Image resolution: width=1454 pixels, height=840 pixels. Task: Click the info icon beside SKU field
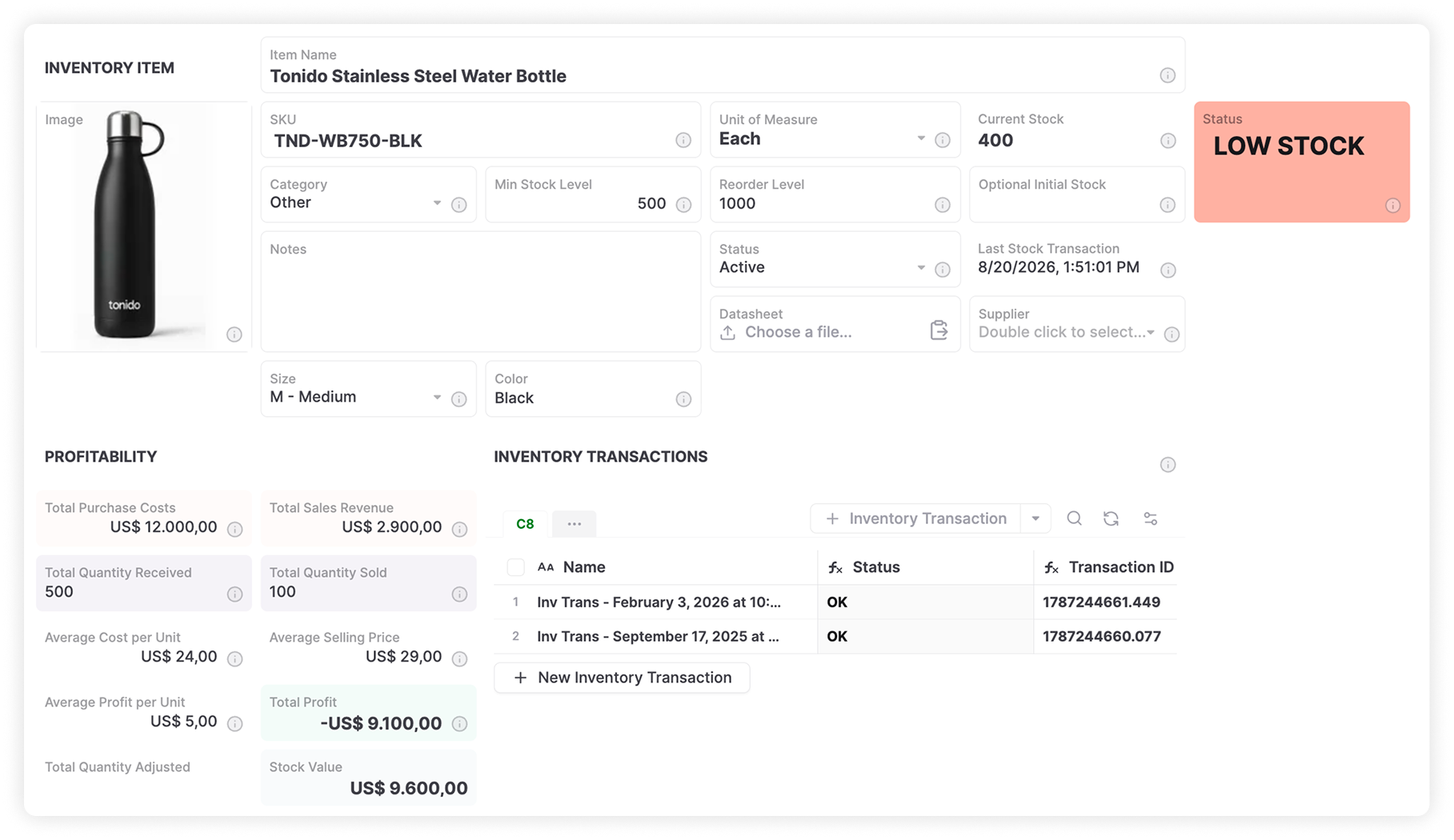point(683,140)
